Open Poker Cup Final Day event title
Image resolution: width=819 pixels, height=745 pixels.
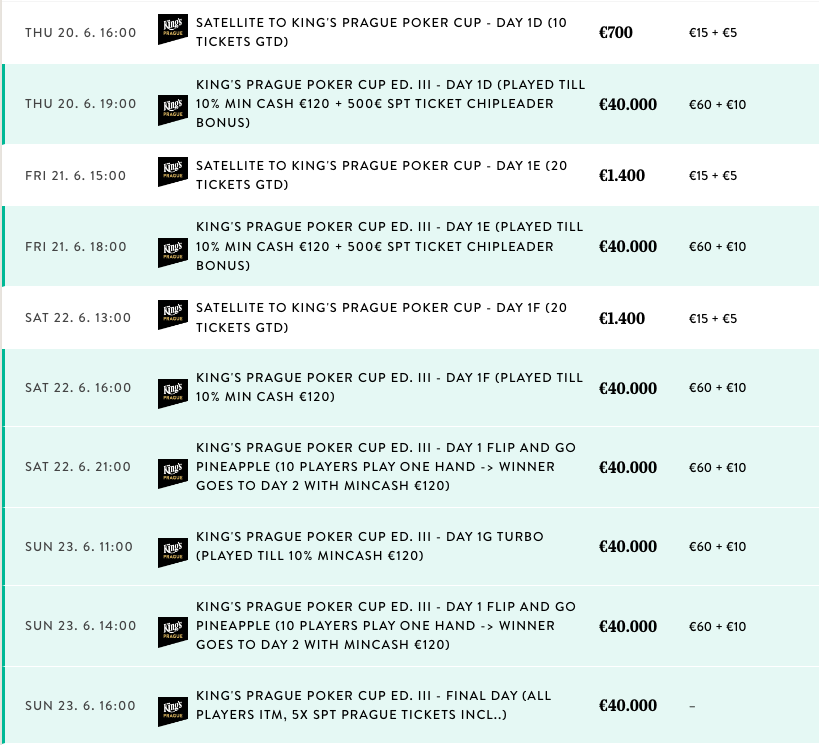coord(374,705)
